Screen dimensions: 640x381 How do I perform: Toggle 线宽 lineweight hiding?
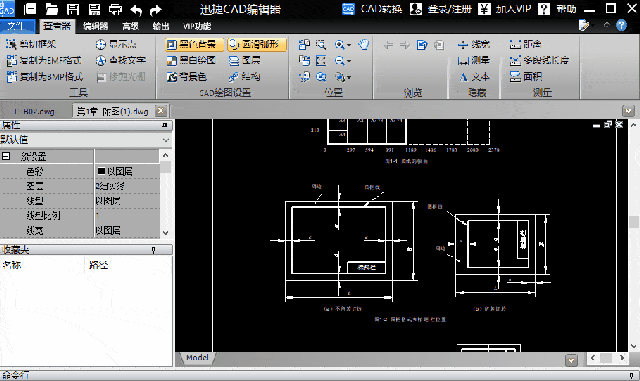pos(473,44)
